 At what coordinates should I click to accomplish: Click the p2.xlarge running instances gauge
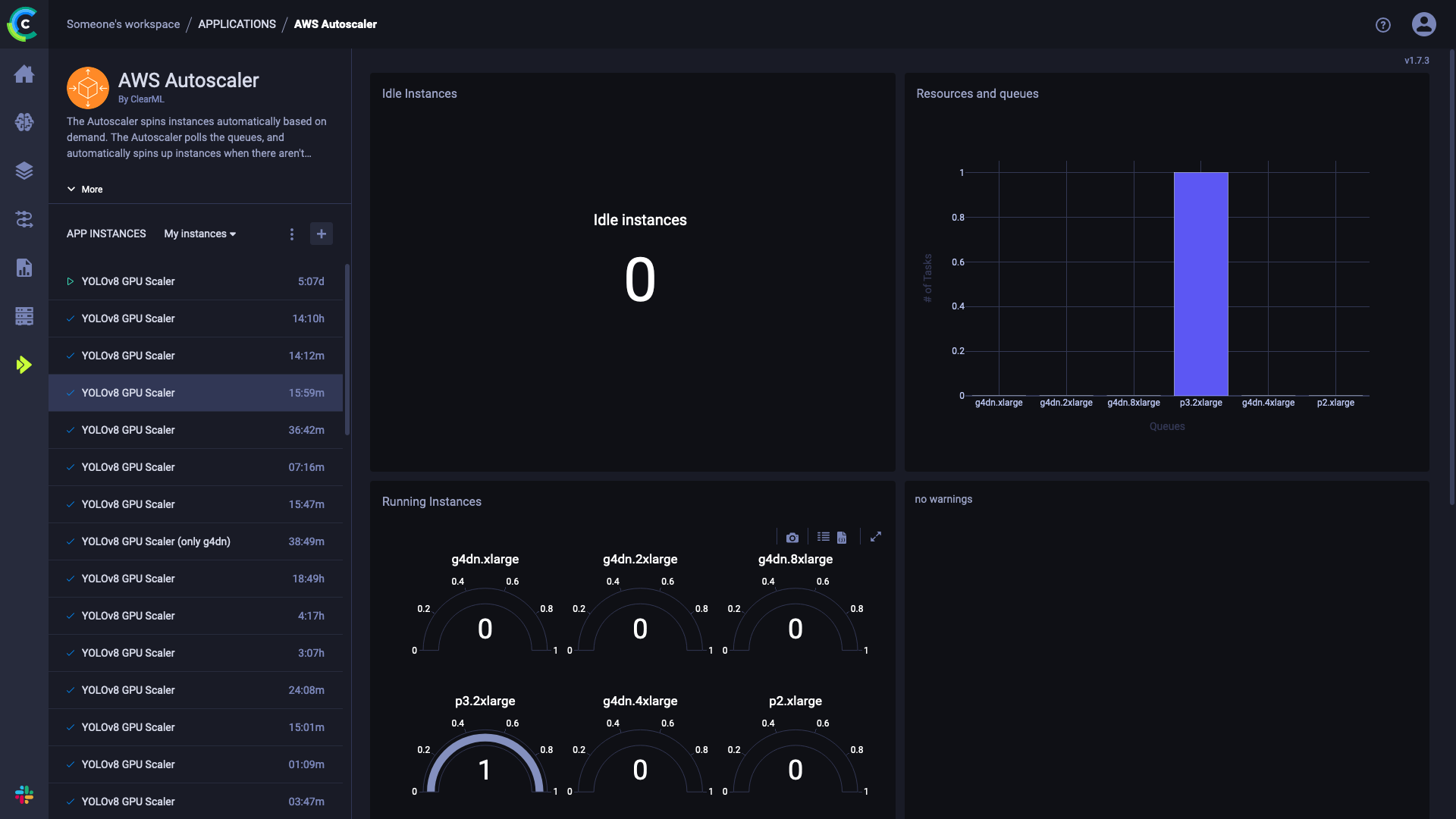pos(795,762)
